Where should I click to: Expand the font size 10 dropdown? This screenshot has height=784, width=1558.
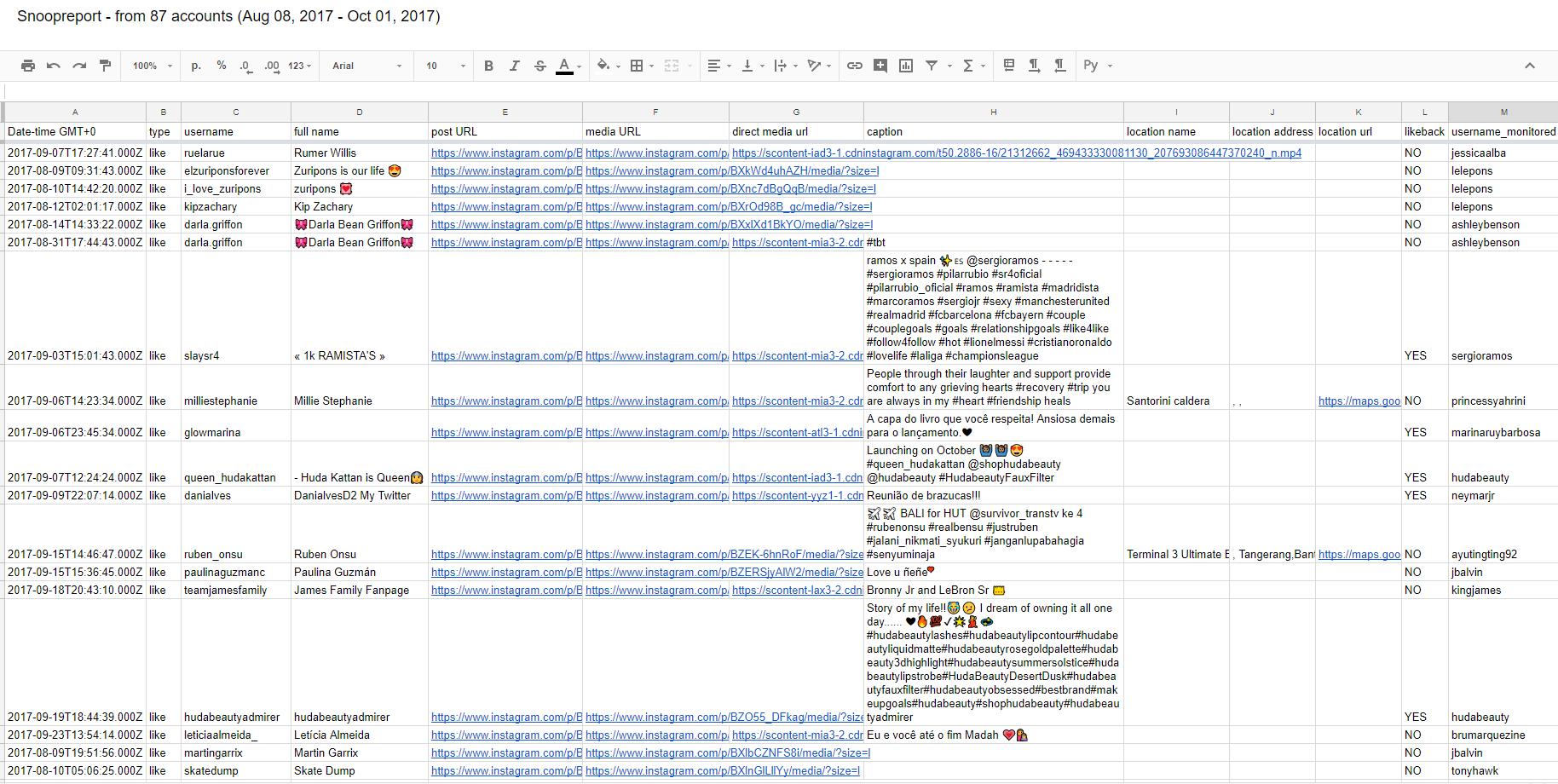(x=446, y=66)
